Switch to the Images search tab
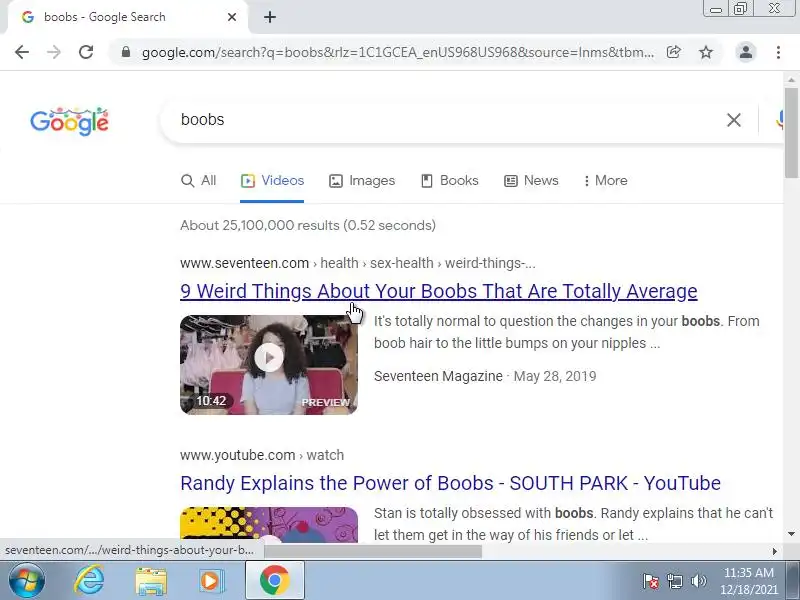Image resolution: width=800 pixels, height=600 pixels. (362, 181)
